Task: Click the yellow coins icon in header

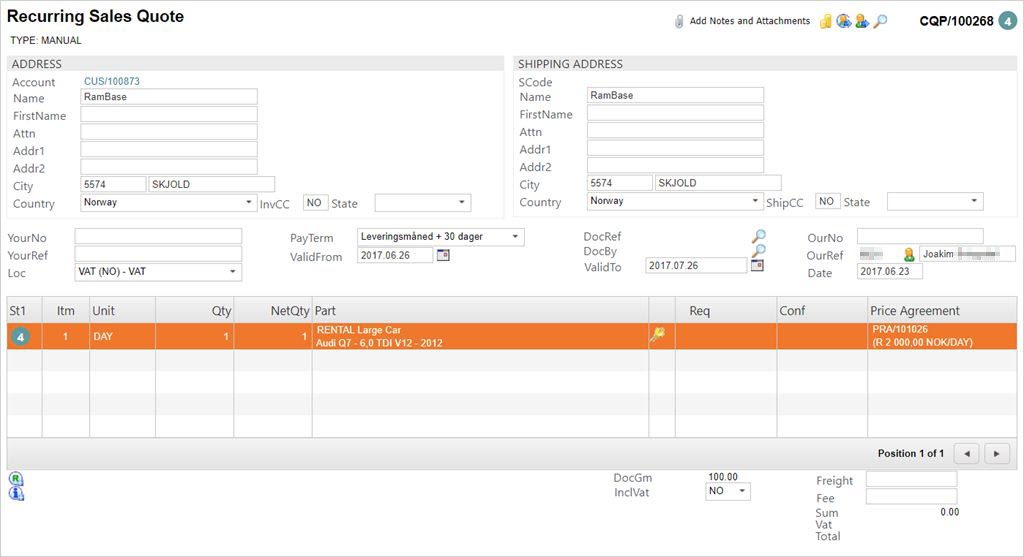Action: (x=826, y=21)
